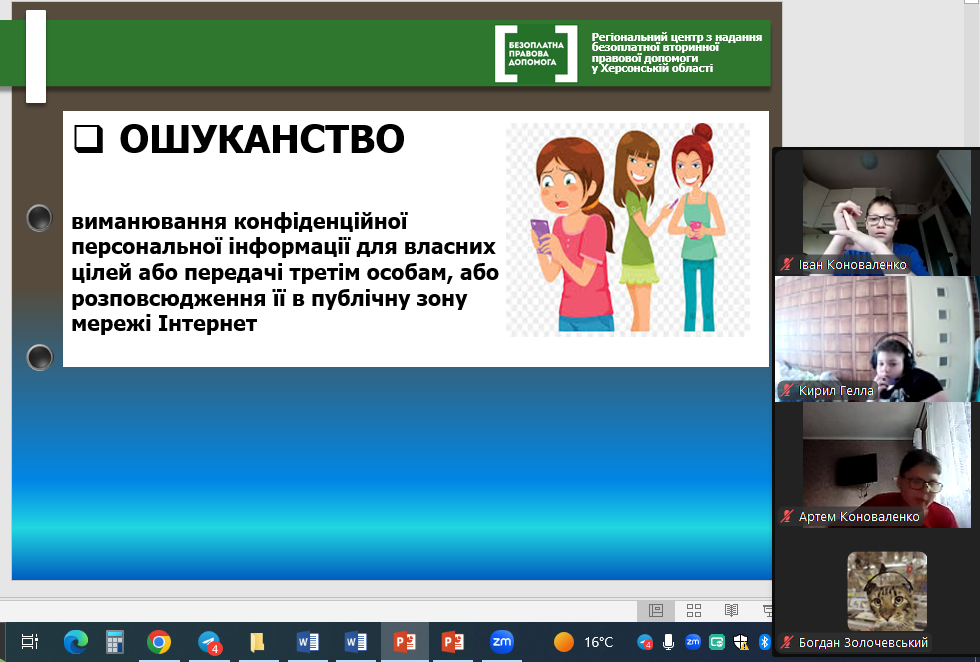Click the name label Артем Коноваленко
Image resolution: width=980 pixels, height=662 pixels.
tap(859, 516)
